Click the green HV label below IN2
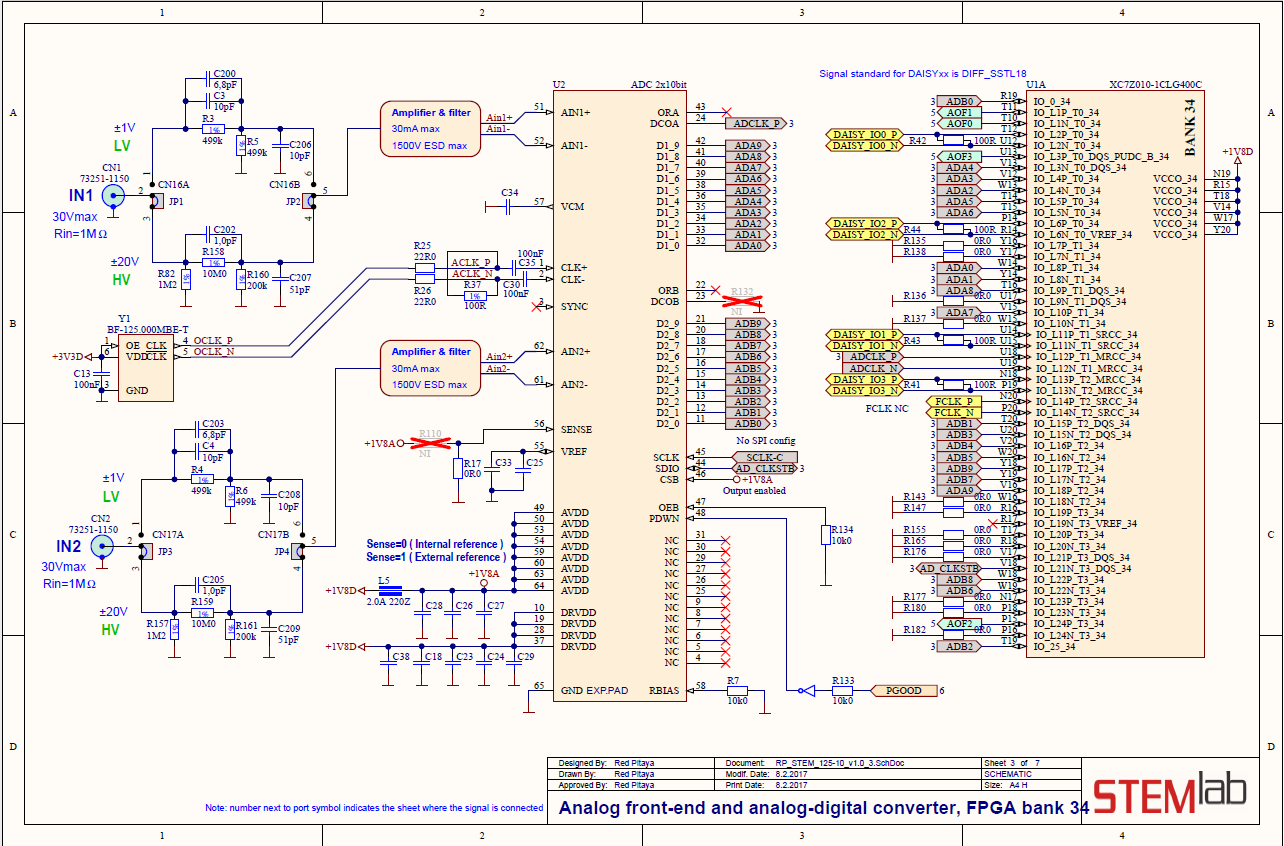Screen dimensions: 1284x846 [110, 630]
